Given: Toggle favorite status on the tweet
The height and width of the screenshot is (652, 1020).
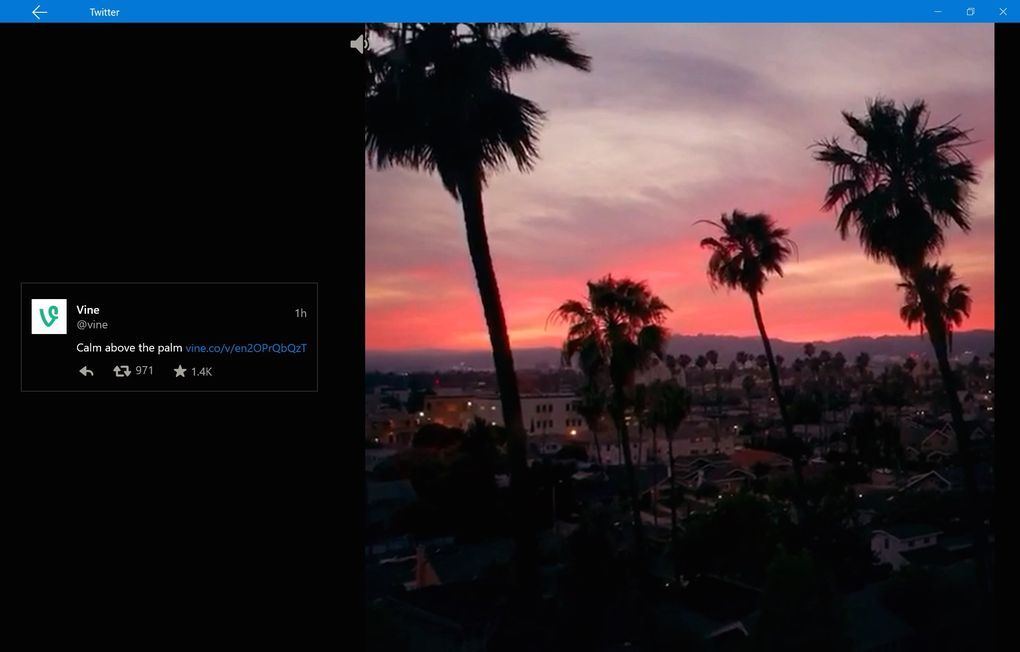Looking at the screenshot, I should click(x=180, y=370).
